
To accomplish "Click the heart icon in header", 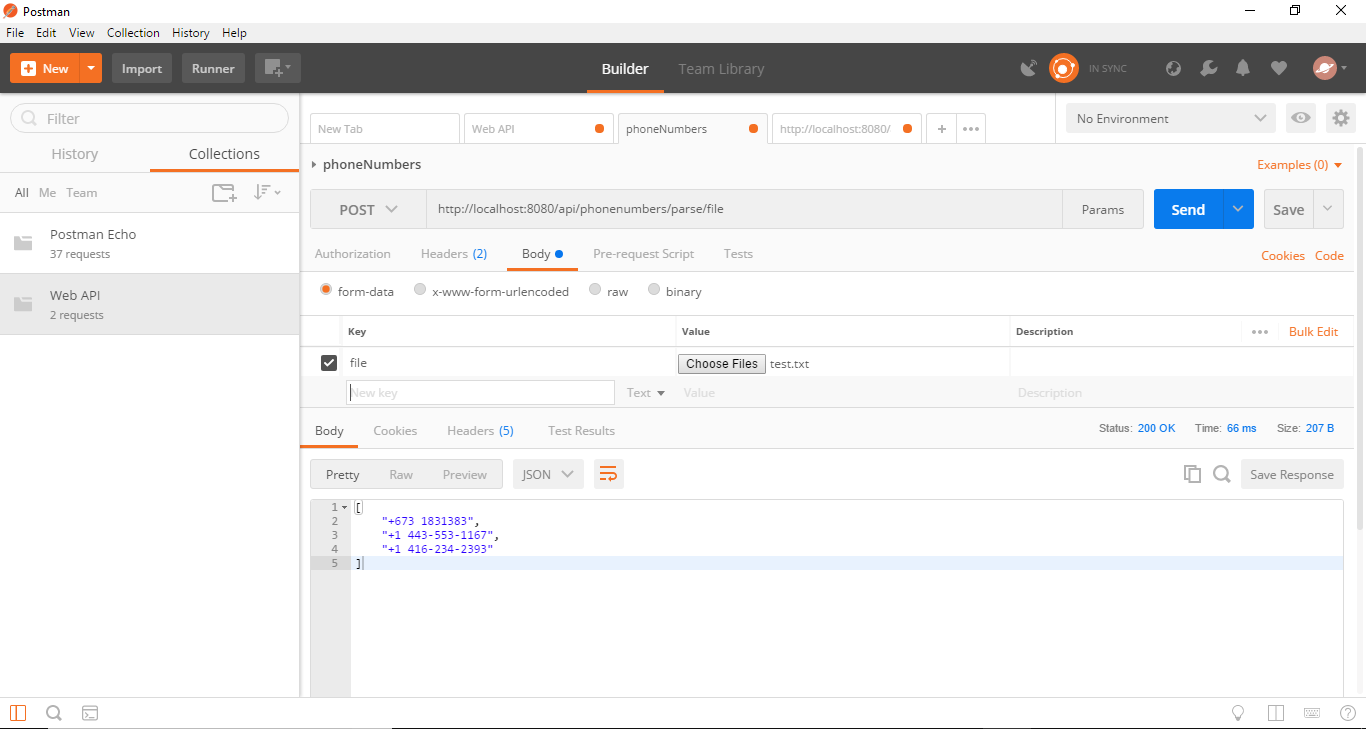I will coord(1278,69).
